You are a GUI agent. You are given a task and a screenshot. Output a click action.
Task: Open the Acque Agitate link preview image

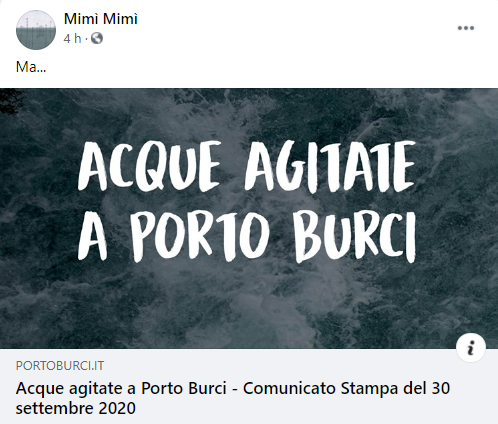coord(249,218)
